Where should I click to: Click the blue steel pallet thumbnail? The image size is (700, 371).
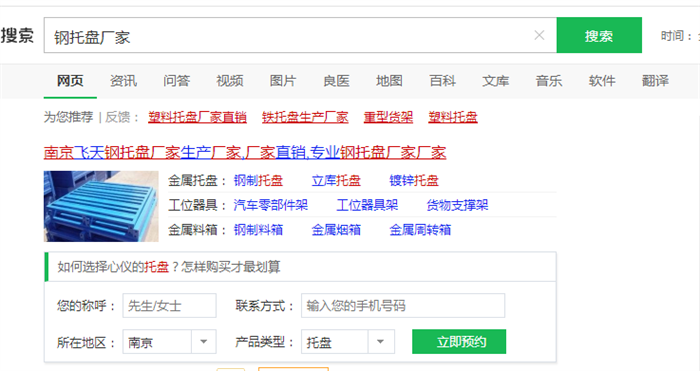click(x=101, y=206)
